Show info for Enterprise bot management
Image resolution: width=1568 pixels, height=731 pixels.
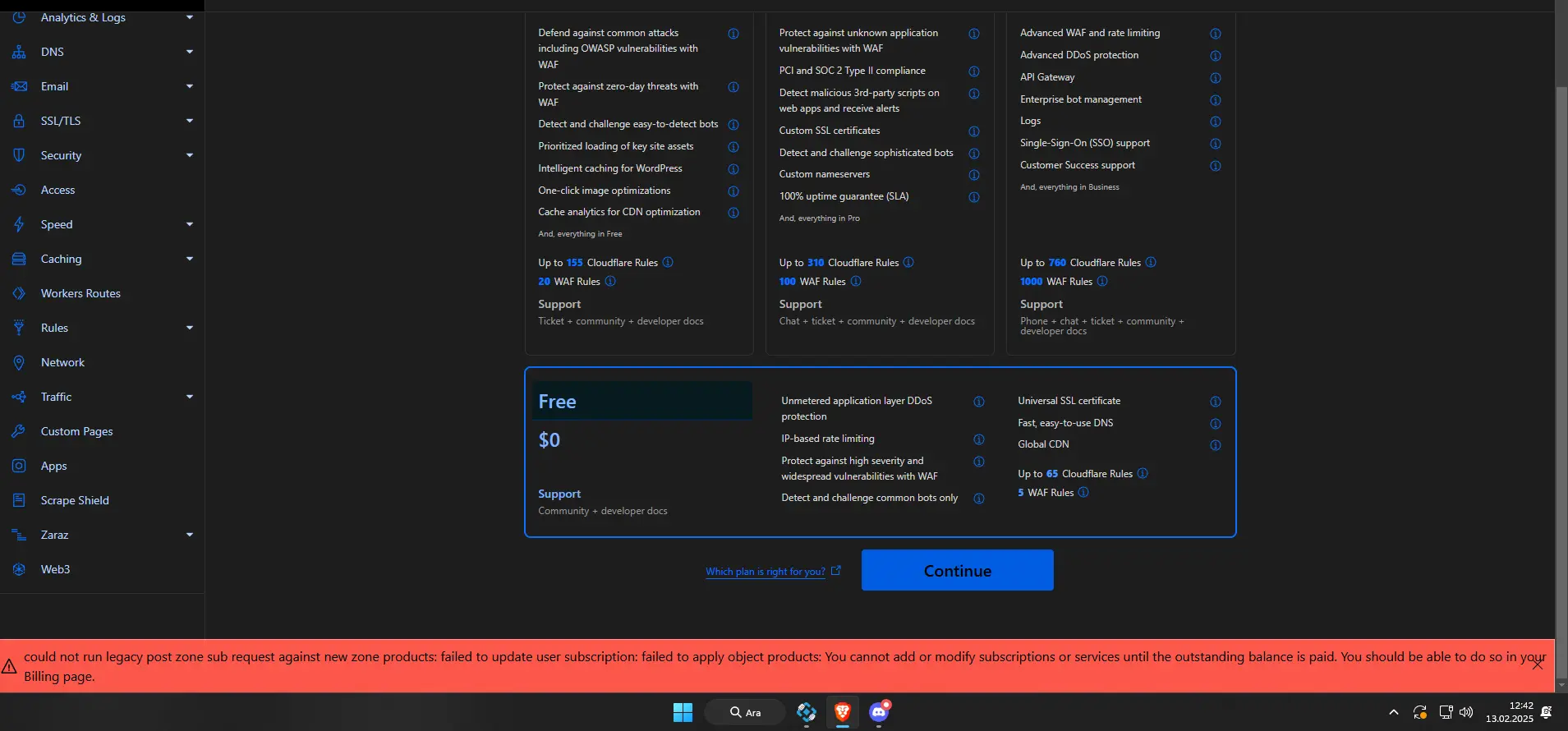pos(1216,100)
